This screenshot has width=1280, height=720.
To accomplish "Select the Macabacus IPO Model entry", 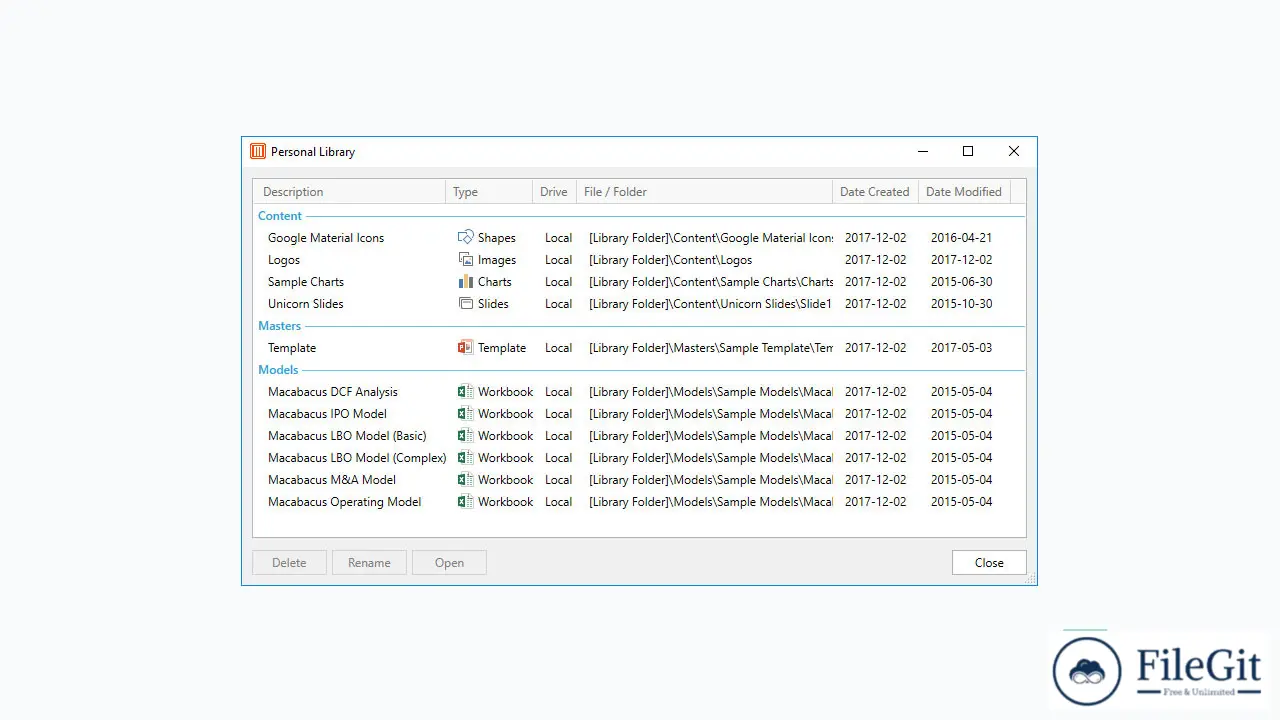I will 327,414.
